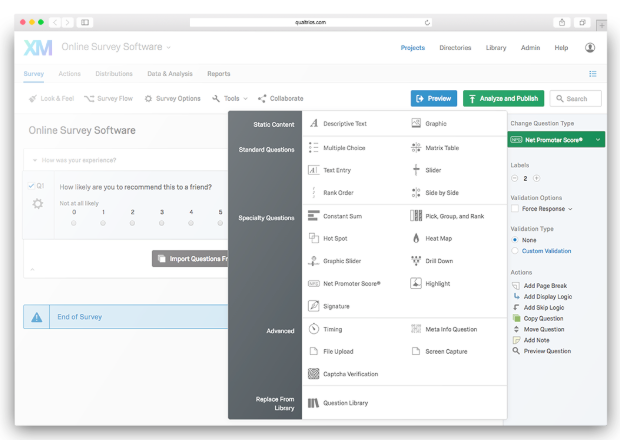620x440 pixels.
Task: Select the Screen Capture question type
Action: click(x=439, y=351)
